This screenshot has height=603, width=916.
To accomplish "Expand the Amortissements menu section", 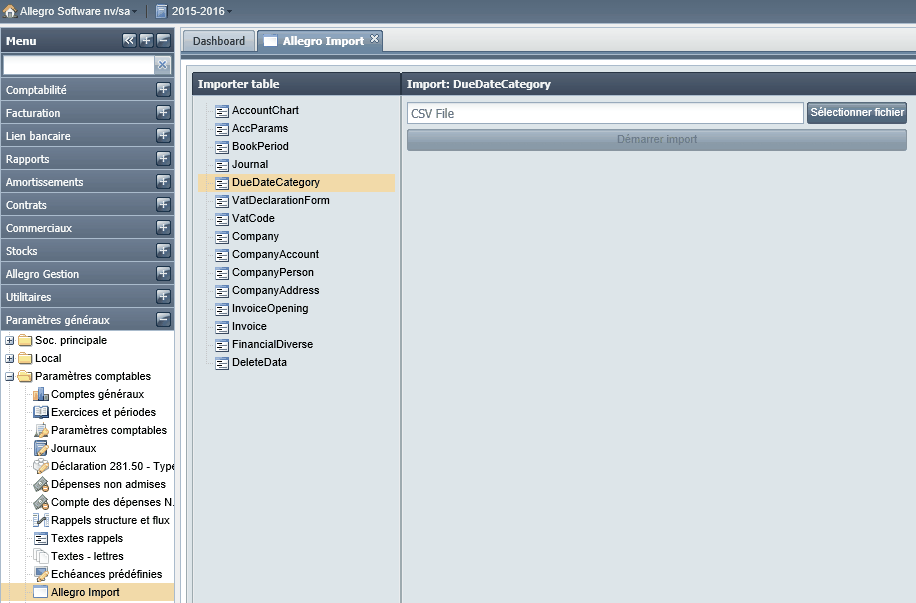I will click(x=164, y=181).
